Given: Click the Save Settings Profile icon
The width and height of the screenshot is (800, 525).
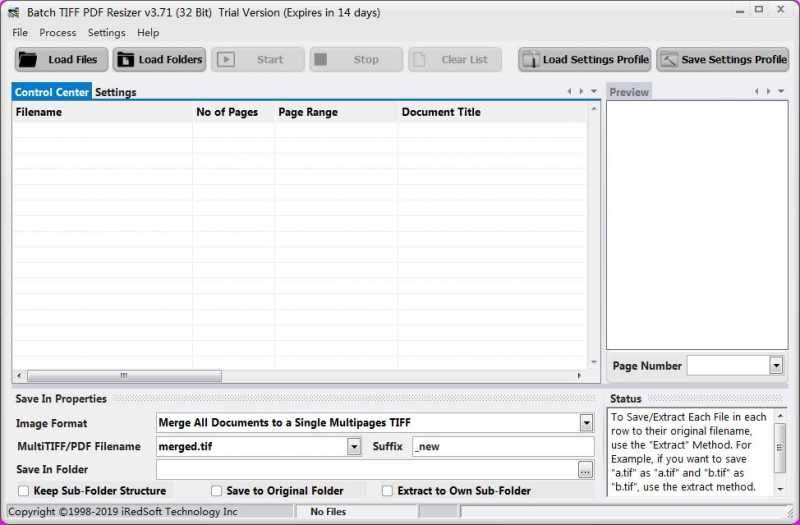Looking at the screenshot, I should point(668,59).
